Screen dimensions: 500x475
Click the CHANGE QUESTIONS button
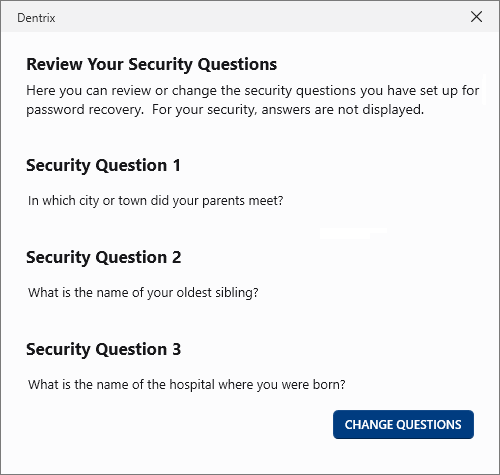point(403,424)
